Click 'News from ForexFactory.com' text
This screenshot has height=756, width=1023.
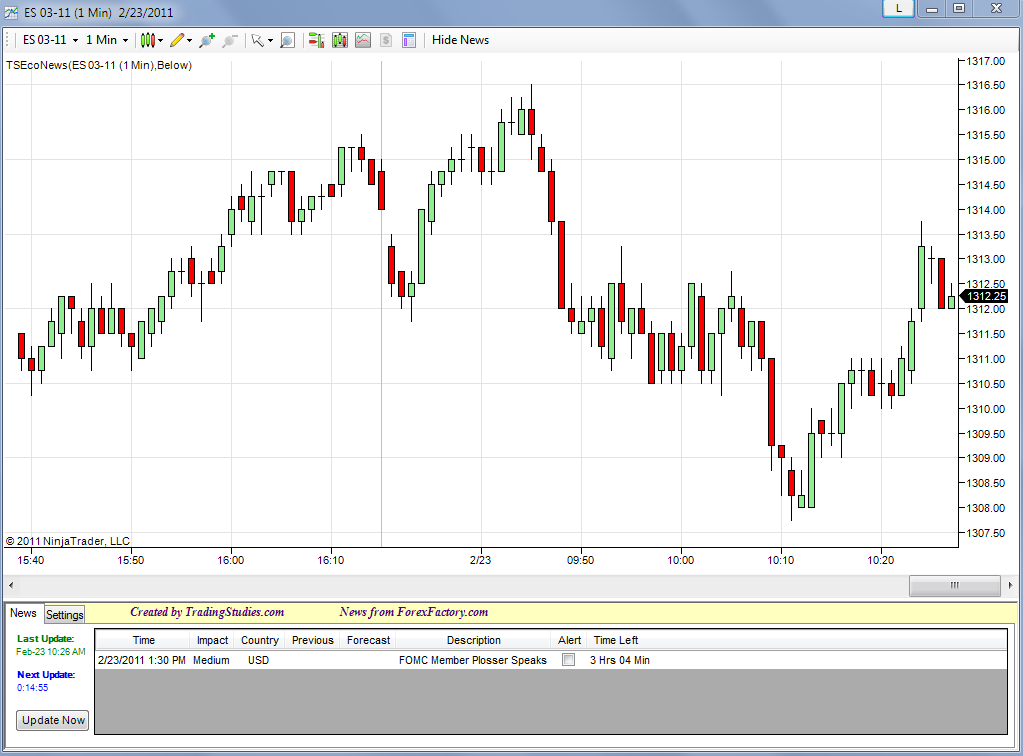pos(414,612)
